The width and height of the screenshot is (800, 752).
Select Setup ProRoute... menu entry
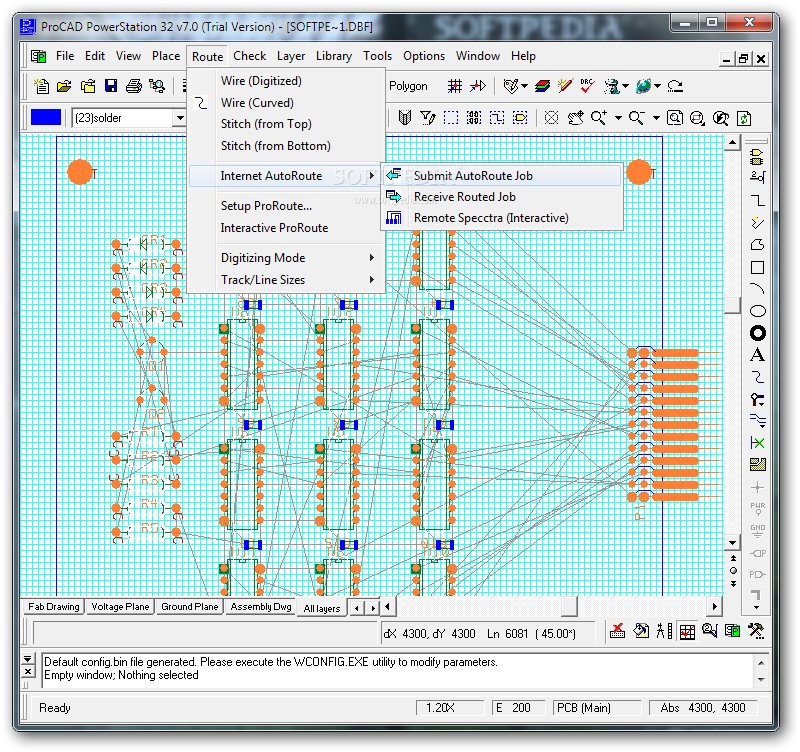[287, 206]
